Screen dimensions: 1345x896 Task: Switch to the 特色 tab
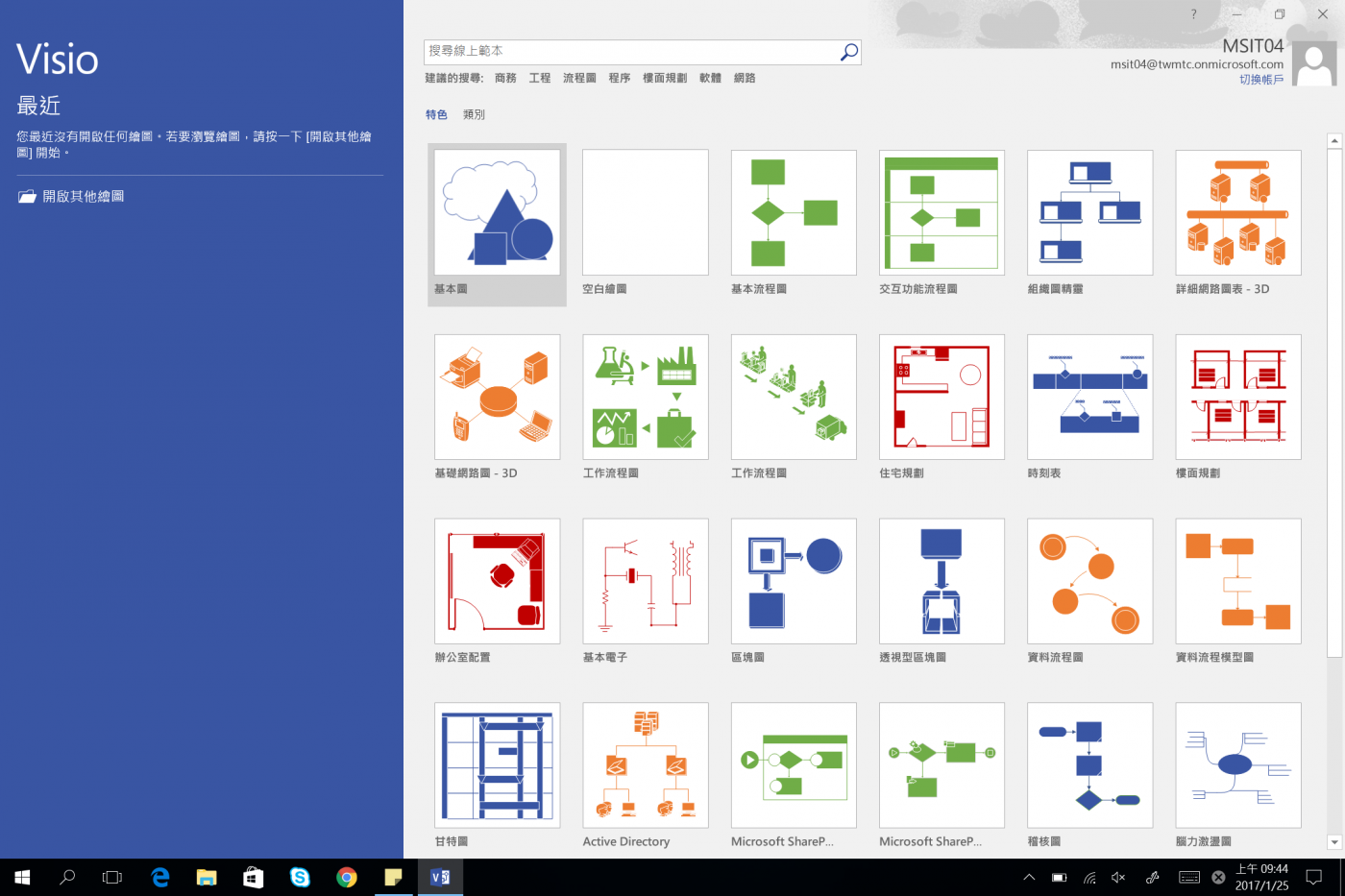tap(436, 114)
